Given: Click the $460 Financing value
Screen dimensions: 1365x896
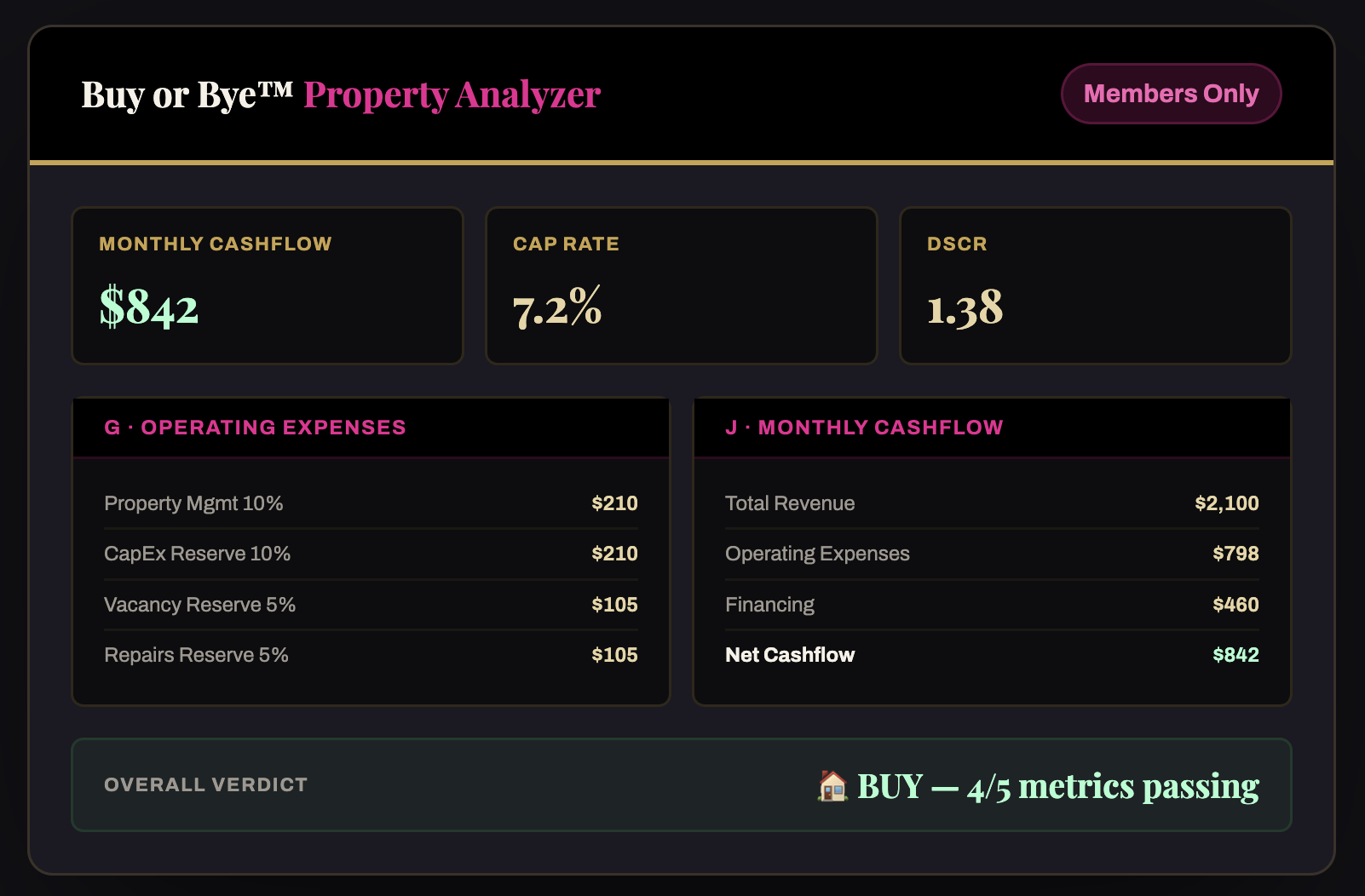Looking at the screenshot, I should [1235, 605].
